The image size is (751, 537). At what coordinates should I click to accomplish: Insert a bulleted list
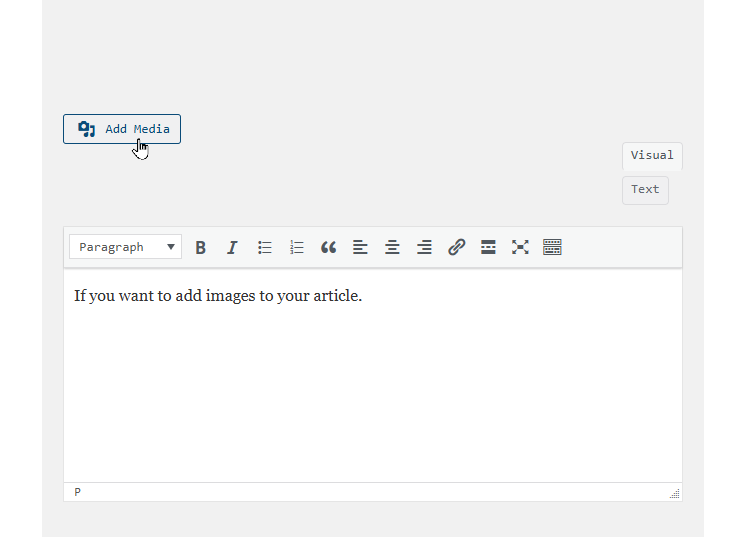point(265,247)
